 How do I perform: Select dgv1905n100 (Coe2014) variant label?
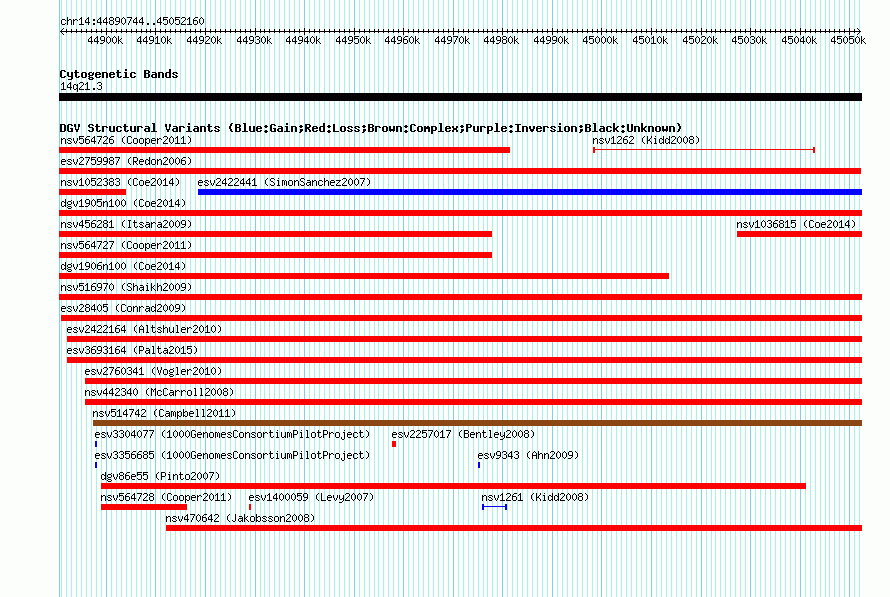pos(123,203)
